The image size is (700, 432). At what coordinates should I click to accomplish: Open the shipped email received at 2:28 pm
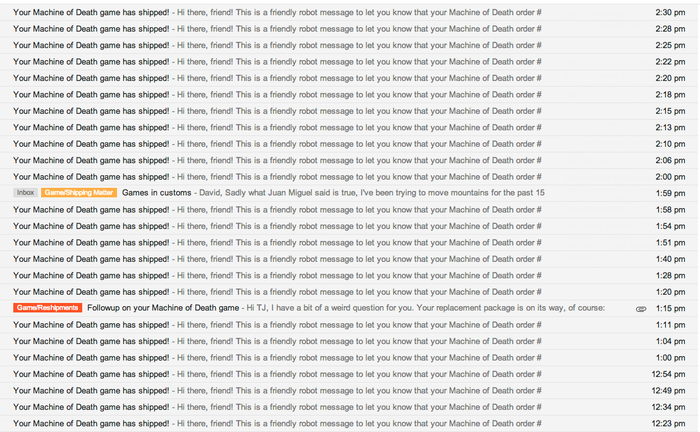(349, 29)
